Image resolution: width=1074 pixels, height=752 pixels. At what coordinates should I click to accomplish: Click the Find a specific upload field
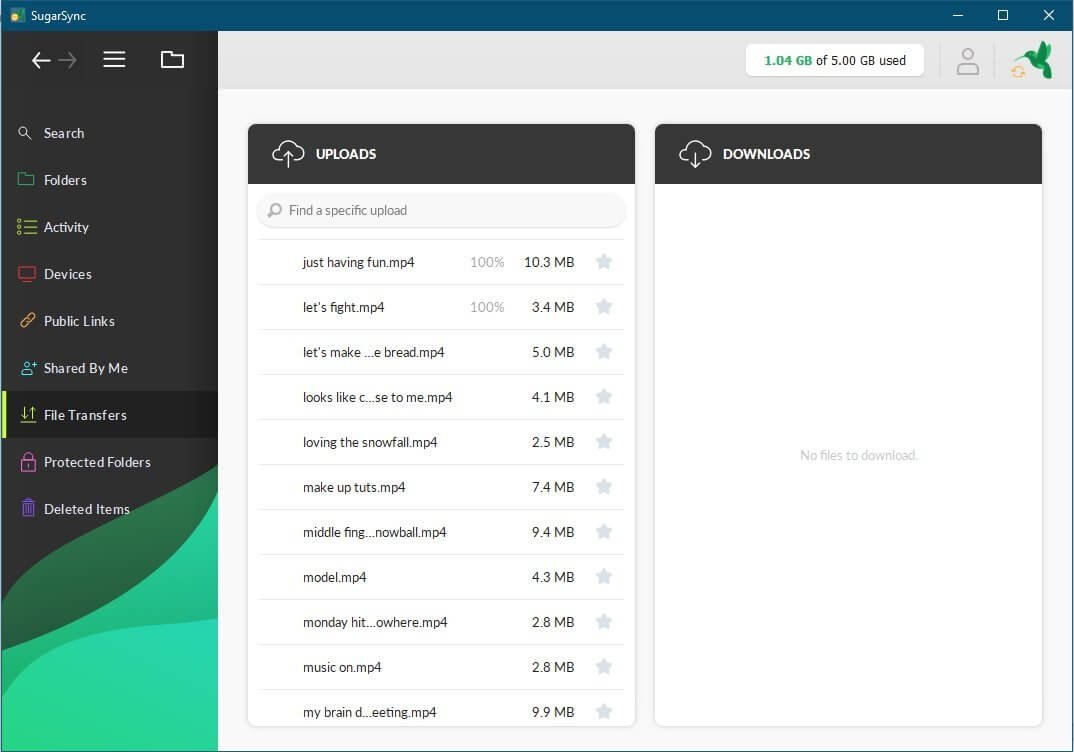point(441,210)
